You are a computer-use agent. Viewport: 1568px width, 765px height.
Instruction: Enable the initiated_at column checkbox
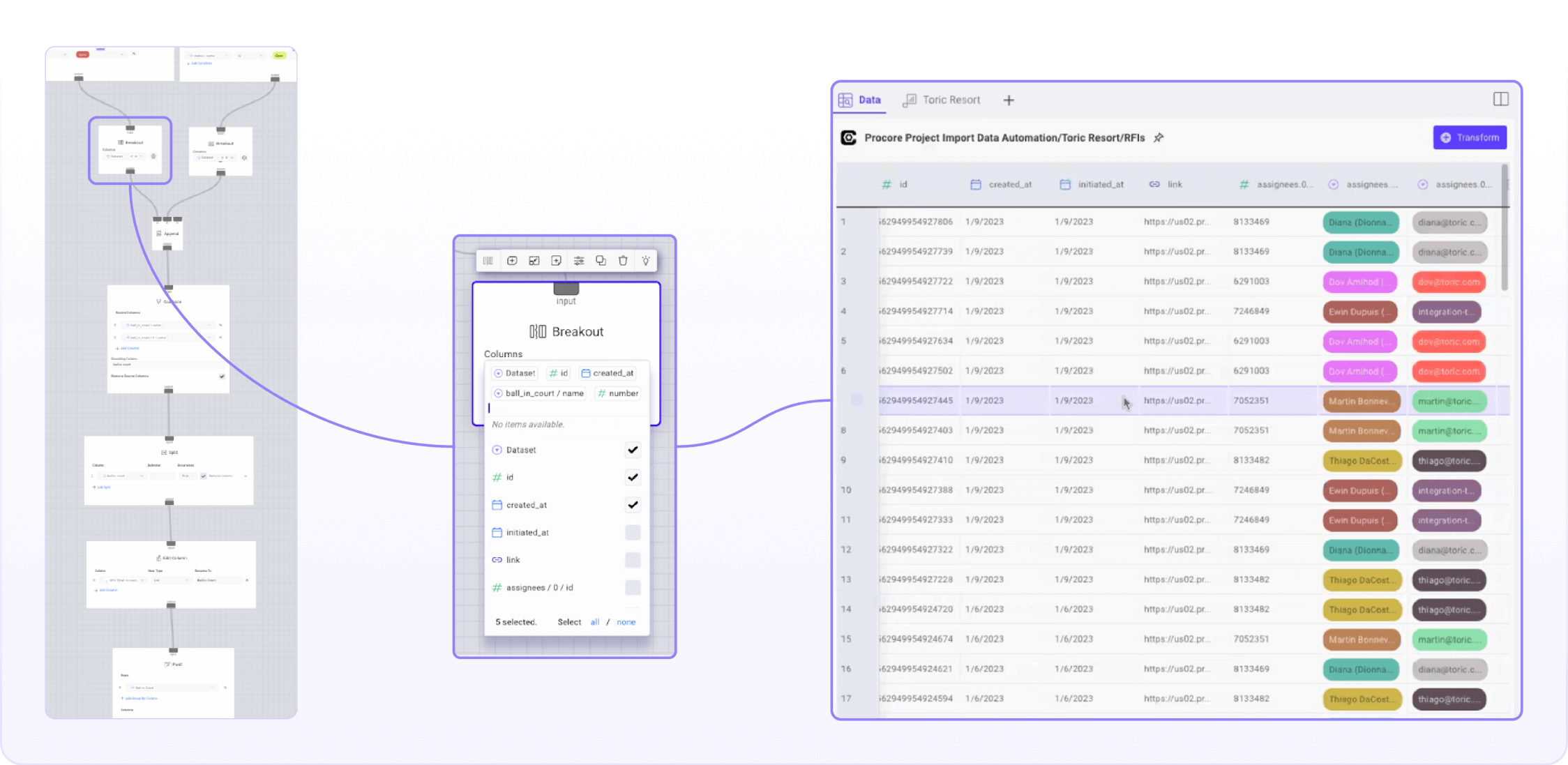633,532
